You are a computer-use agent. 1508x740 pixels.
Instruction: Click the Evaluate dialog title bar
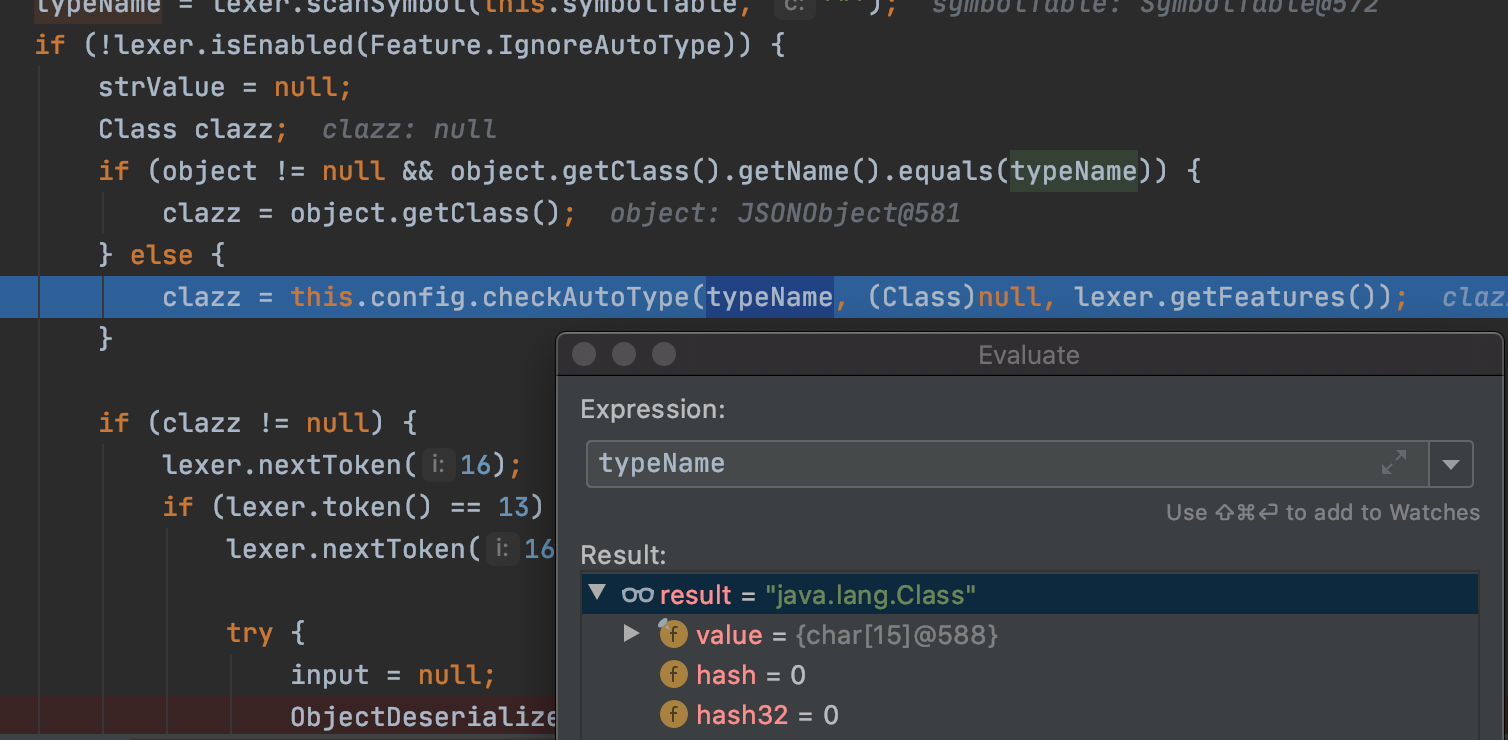[x=1029, y=355]
